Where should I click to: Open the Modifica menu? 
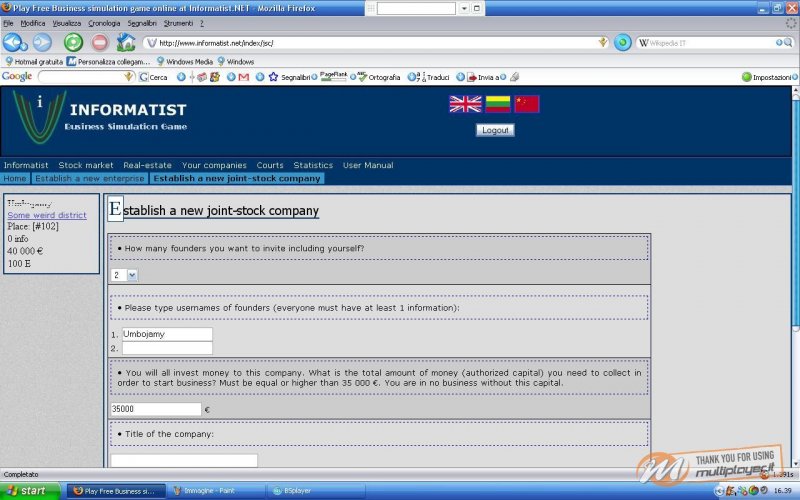click(x=33, y=23)
